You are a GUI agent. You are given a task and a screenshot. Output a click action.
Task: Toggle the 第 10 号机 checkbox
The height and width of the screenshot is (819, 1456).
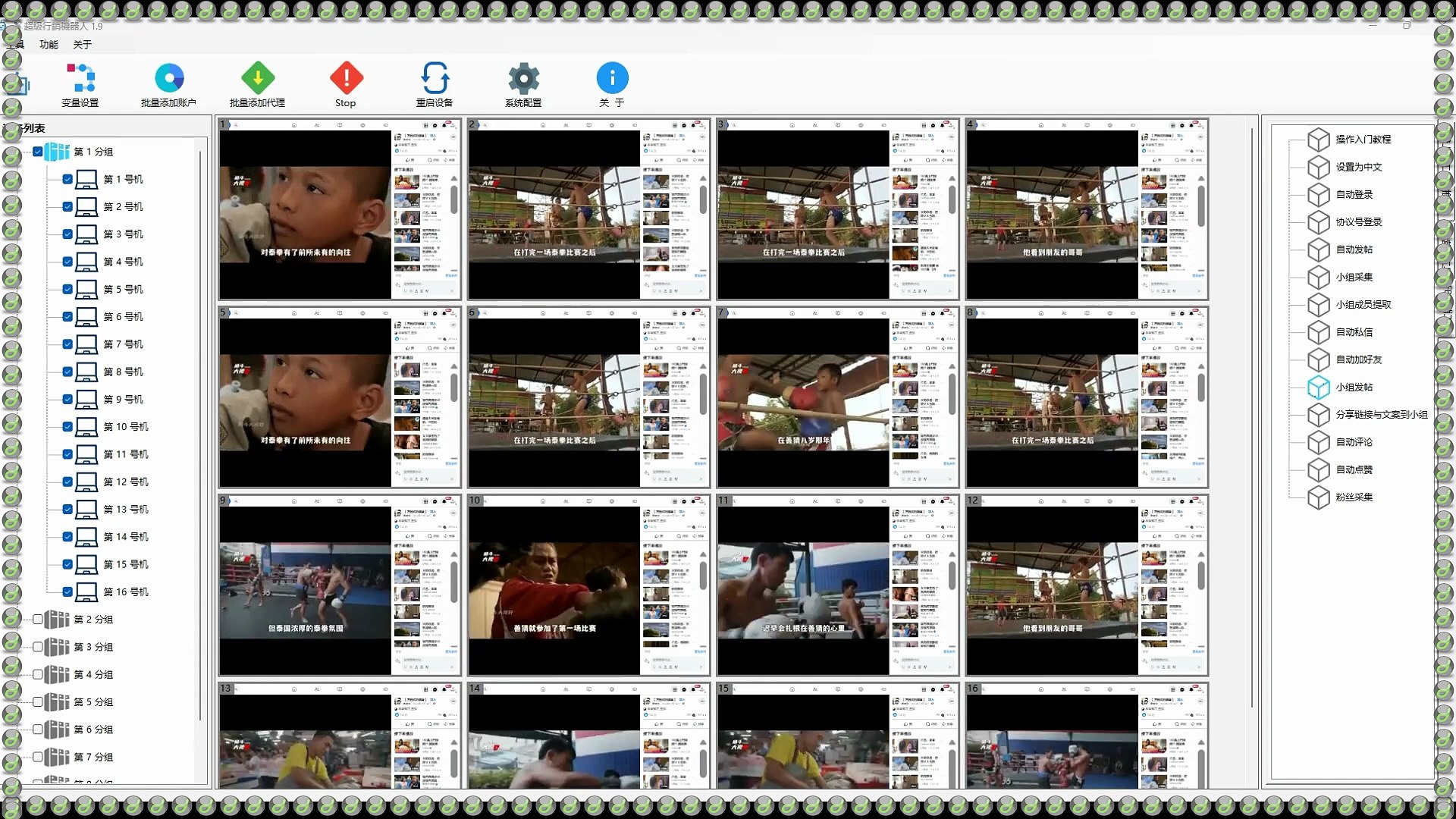click(x=67, y=427)
